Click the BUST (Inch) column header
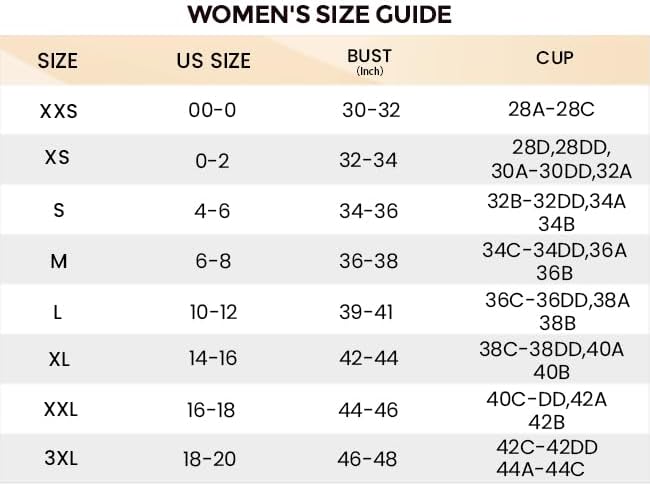 pyautogui.click(x=369, y=61)
